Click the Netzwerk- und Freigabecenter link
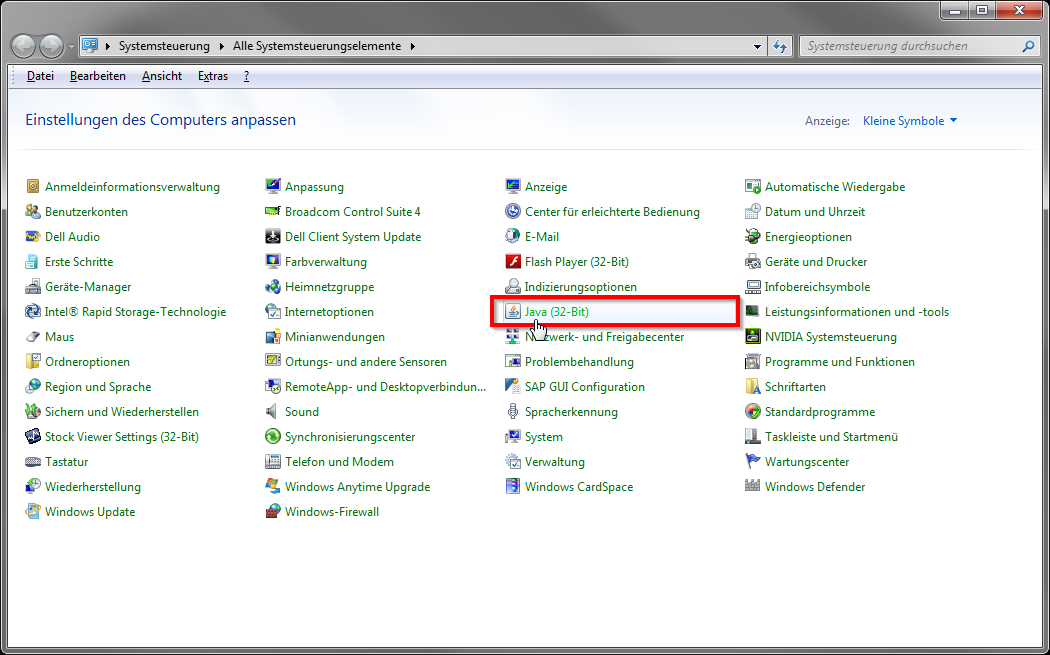The image size is (1050, 655). (x=604, y=337)
